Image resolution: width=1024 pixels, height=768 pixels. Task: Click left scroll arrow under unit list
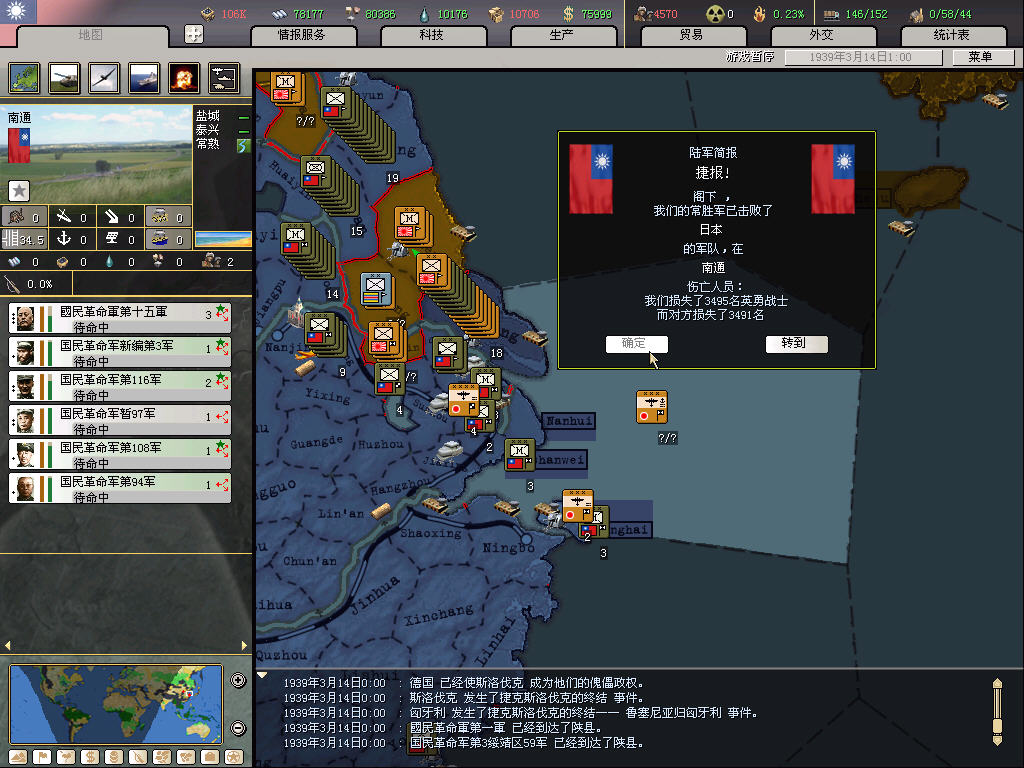pyautogui.click(x=7, y=645)
